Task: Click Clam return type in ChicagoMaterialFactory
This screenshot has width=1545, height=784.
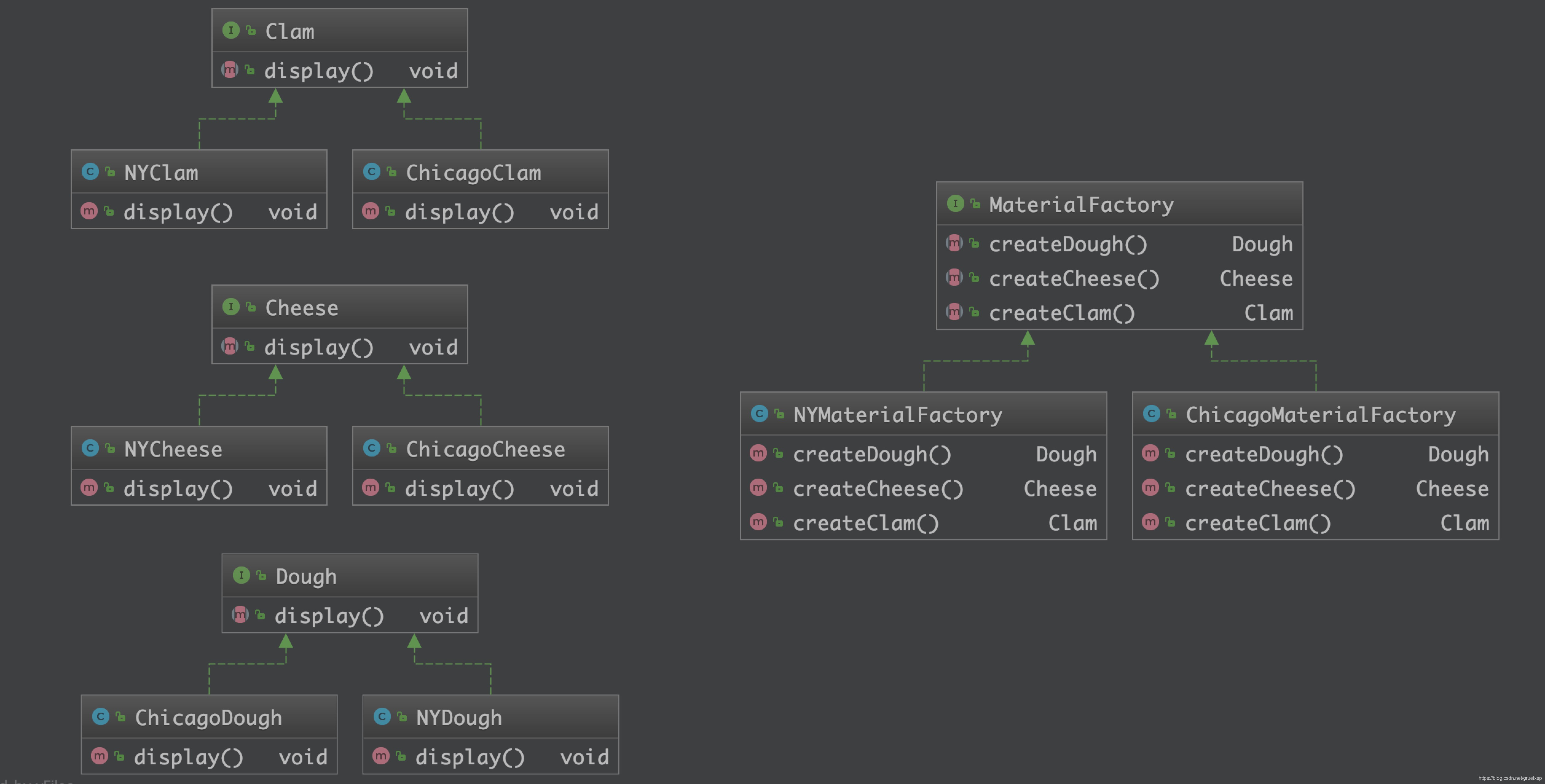Action: coord(1464,524)
